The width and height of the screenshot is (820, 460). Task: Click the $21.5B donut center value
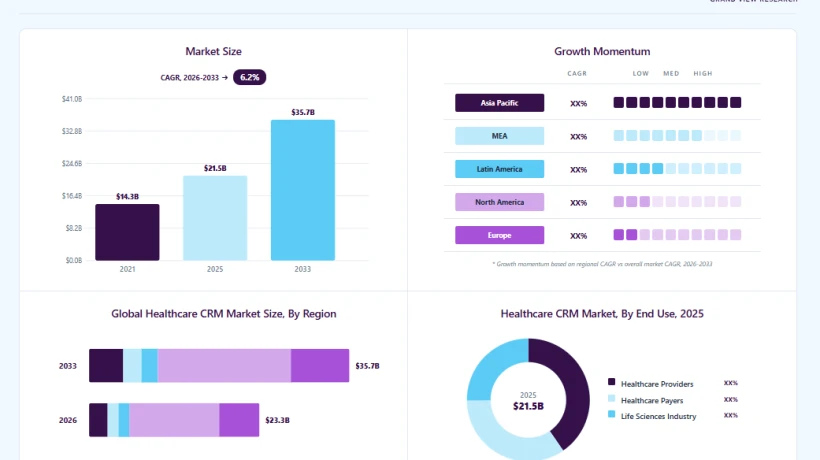pyautogui.click(x=528, y=406)
